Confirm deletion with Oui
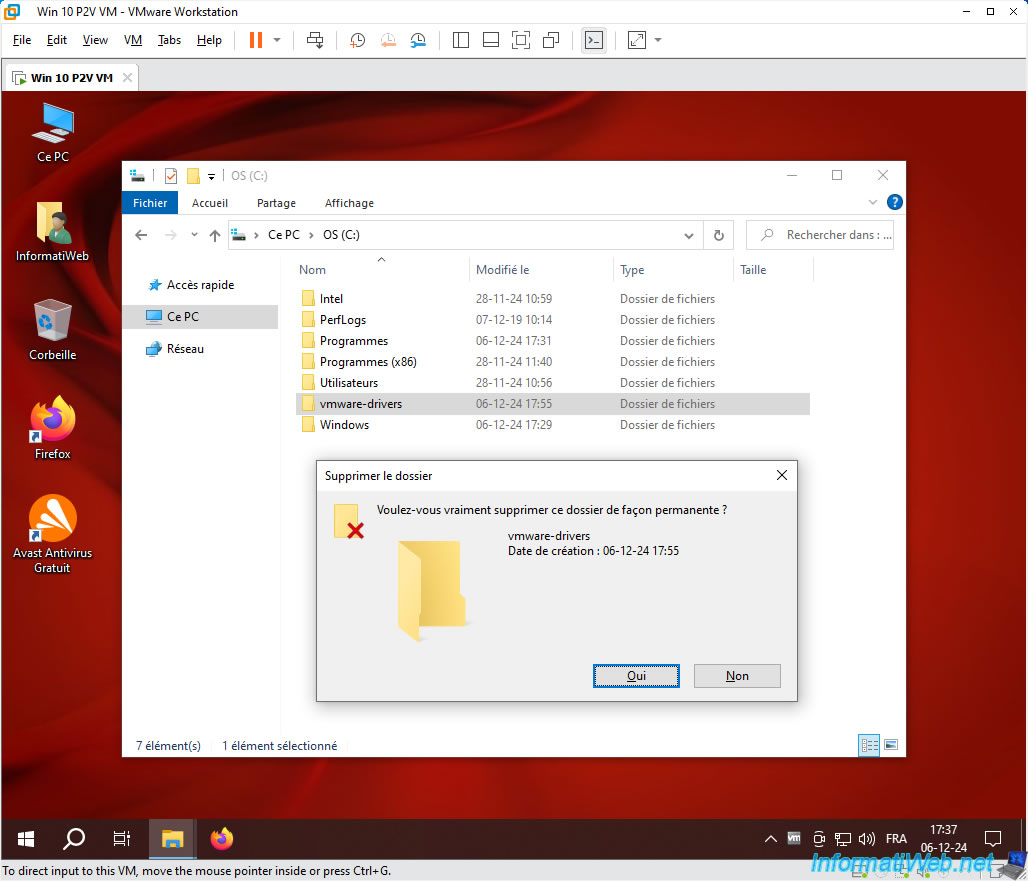The height and width of the screenshot is (881, 1028). (x=637, y=676)
